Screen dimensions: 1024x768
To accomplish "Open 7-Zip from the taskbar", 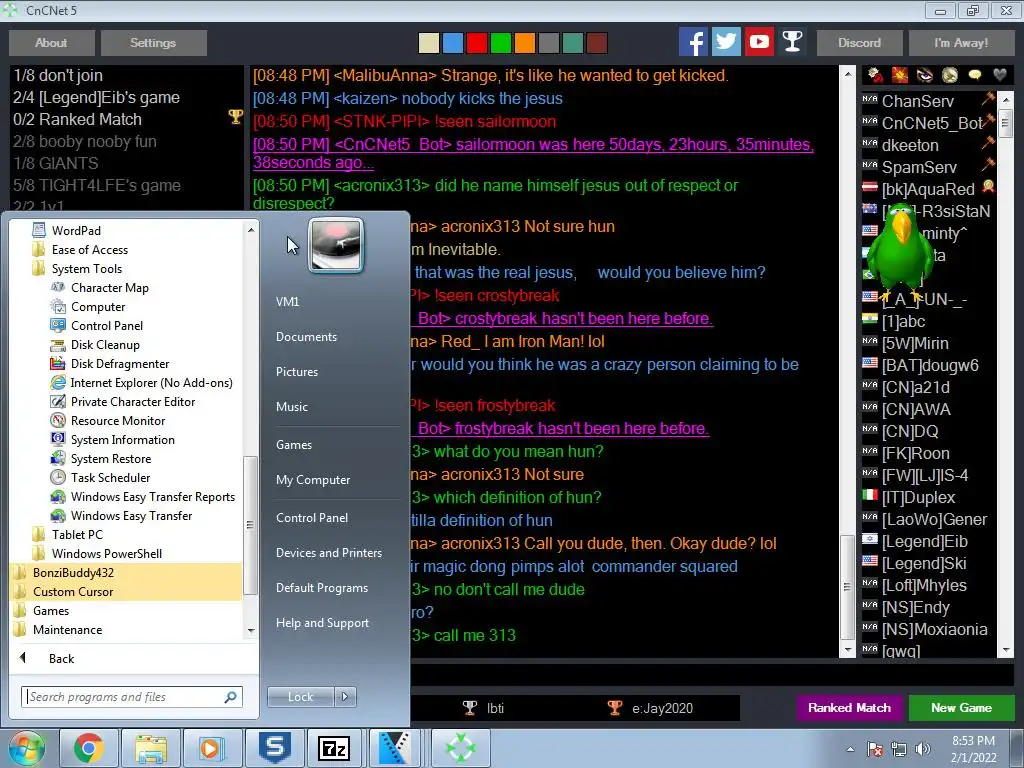I will (x=334, y=748).
